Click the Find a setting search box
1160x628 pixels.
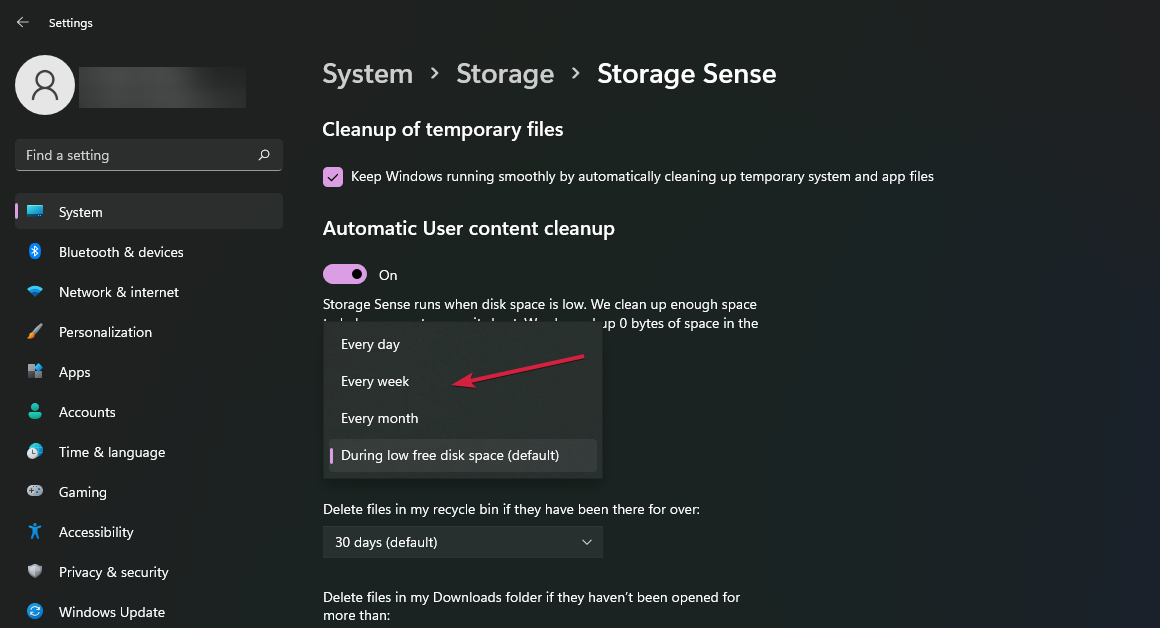pos(148,155)
